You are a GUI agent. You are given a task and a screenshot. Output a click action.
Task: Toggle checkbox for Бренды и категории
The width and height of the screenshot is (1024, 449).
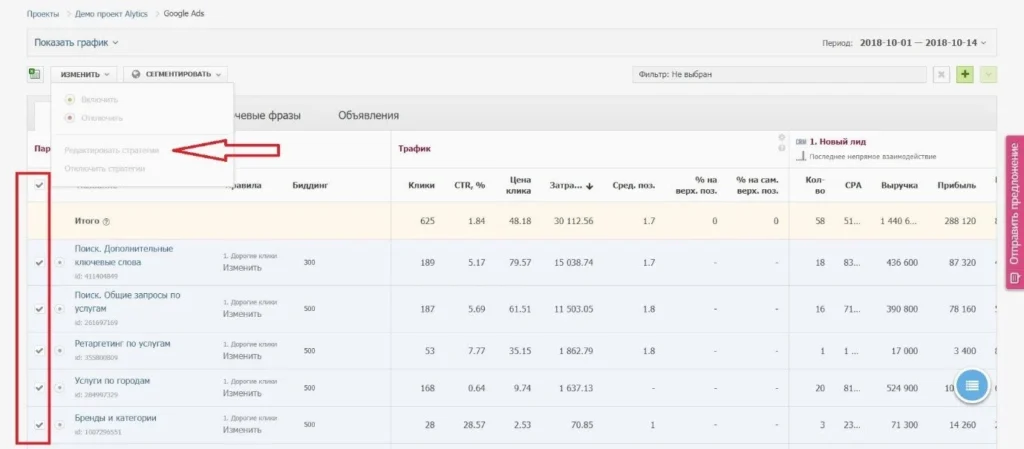[39, 425]
